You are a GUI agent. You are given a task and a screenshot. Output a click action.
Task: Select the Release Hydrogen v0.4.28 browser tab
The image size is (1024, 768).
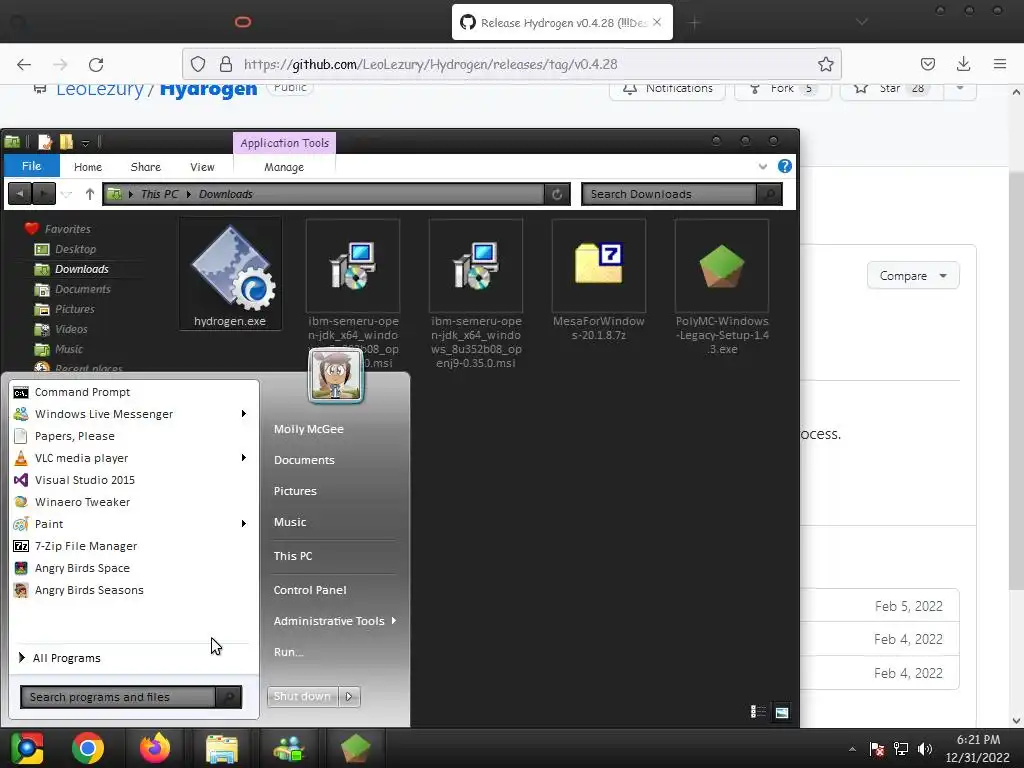tap(562, 22)
